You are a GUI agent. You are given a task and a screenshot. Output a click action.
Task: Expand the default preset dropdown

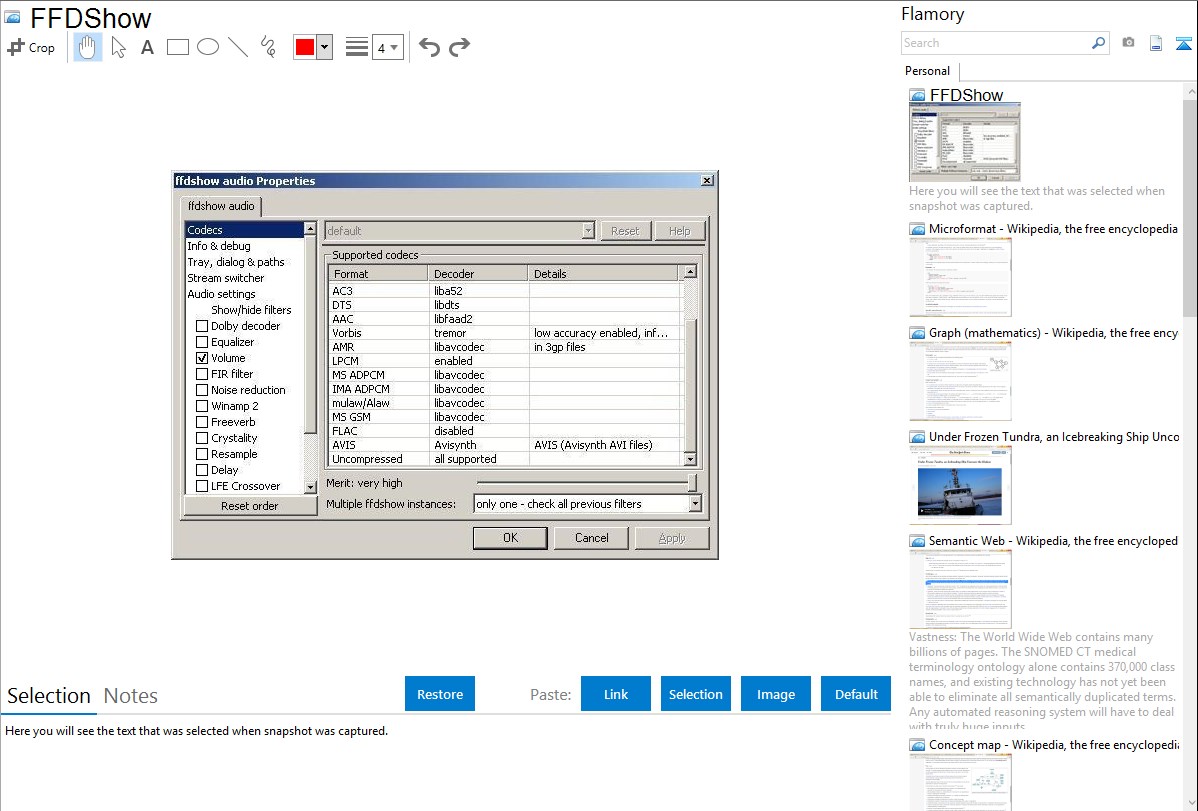click(588, 231)
